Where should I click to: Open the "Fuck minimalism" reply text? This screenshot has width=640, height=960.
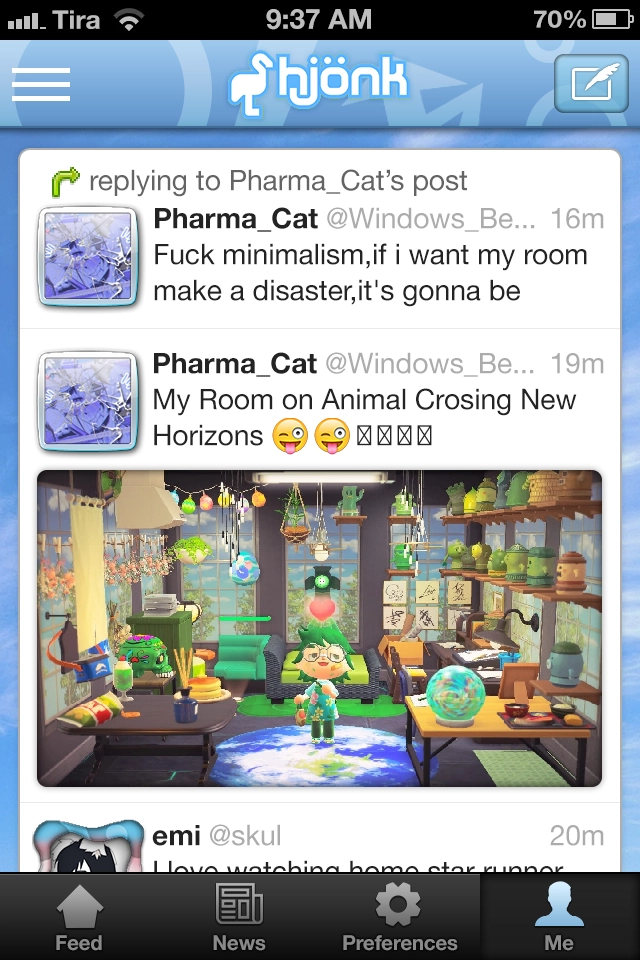click(370, 272)
